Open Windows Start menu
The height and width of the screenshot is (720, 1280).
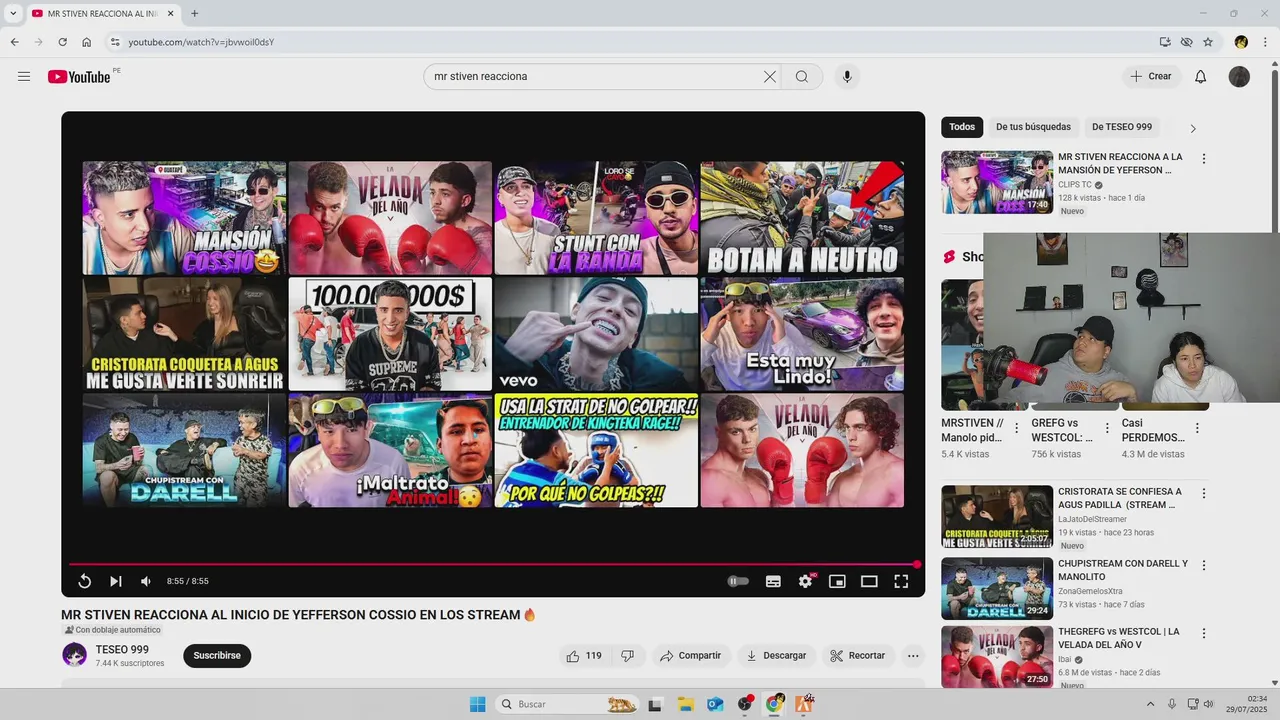pyautogui.click(x=477, y=704)
